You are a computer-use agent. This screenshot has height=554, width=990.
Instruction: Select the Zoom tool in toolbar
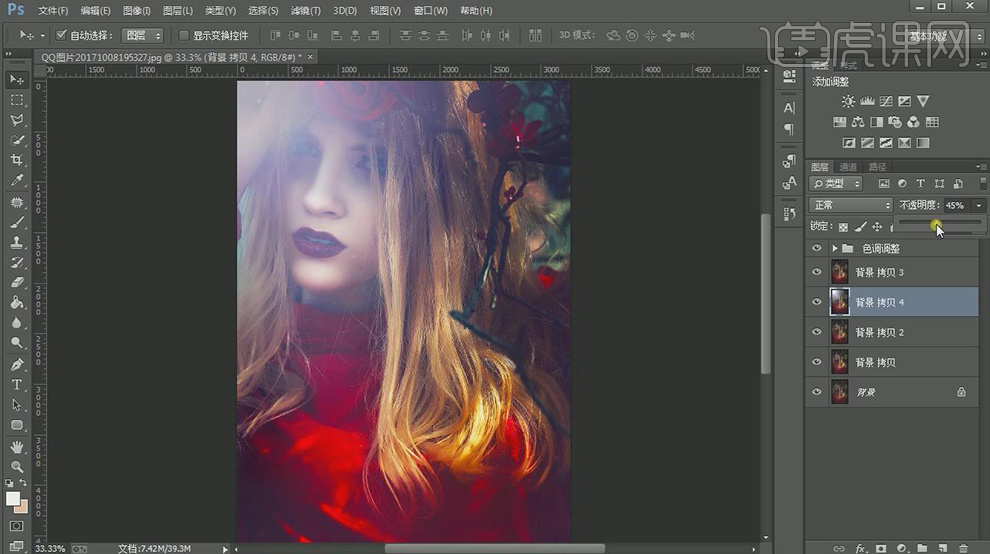[17, 467]
